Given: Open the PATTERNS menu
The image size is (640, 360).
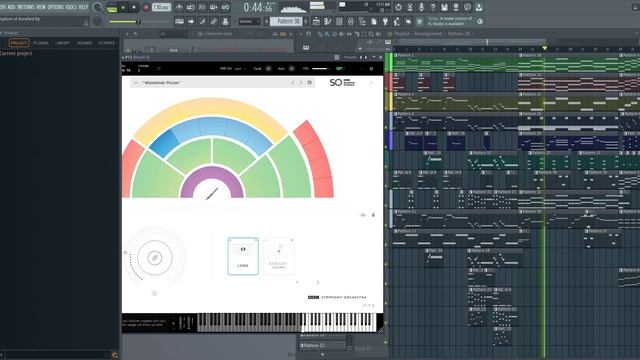Looking at the screenshot, I should click(26, 7).
